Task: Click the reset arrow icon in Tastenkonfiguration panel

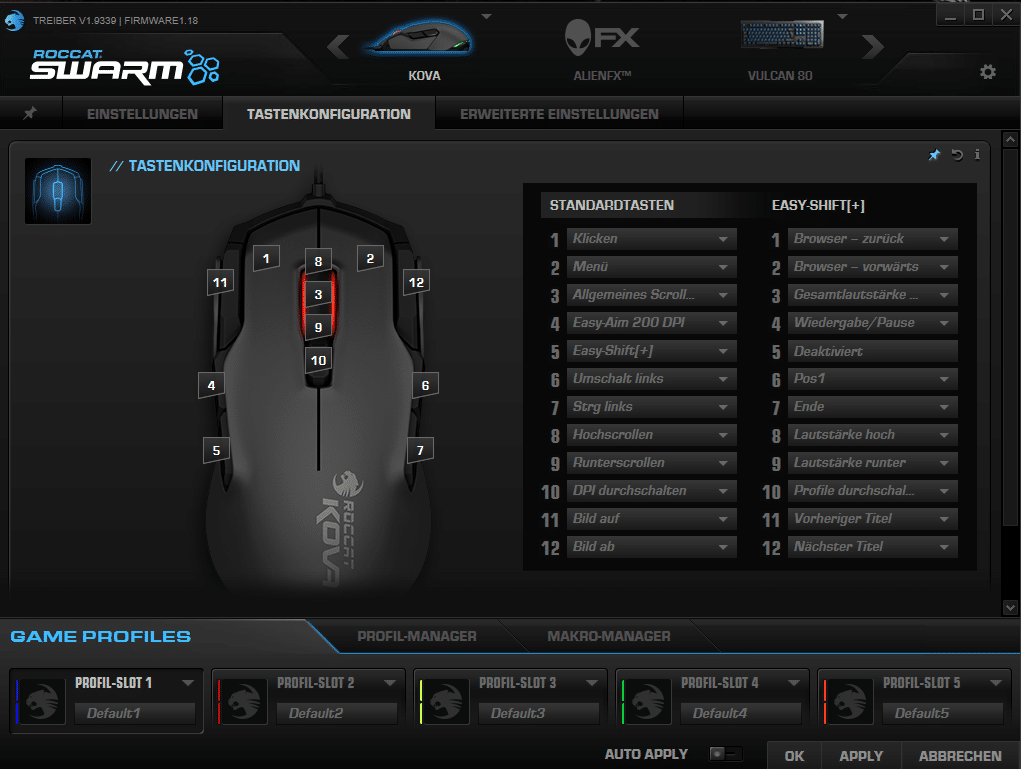Action: (x=957, y=155)
